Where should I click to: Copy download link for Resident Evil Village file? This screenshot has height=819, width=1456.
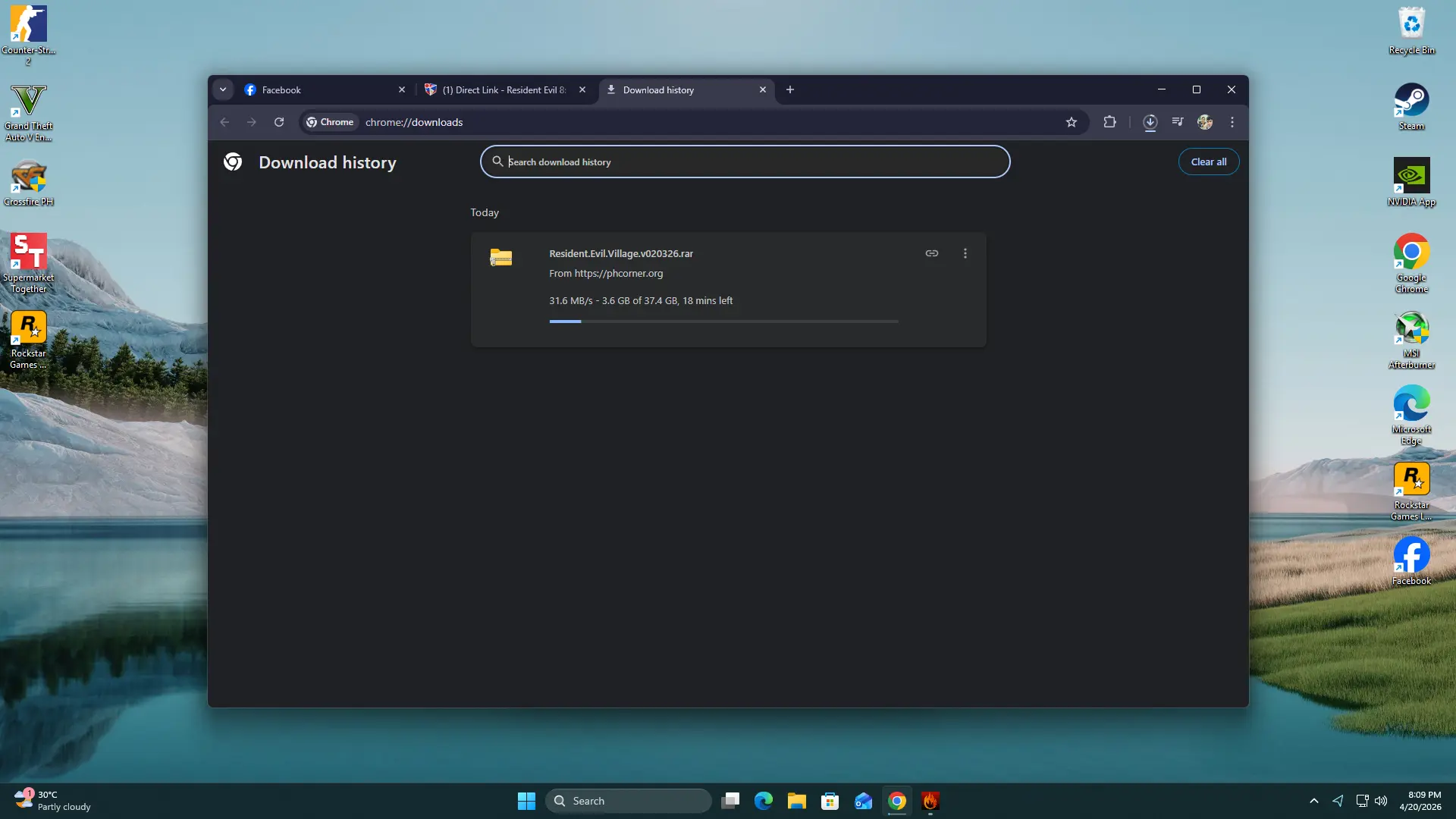[x=931, y=253]
